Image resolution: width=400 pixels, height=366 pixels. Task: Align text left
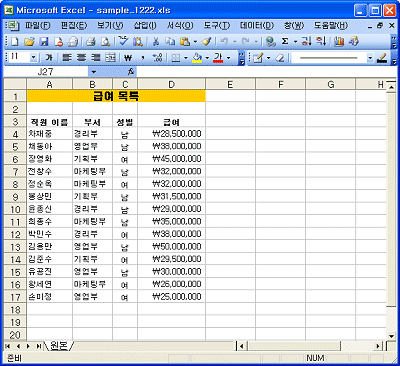point(67,58)
